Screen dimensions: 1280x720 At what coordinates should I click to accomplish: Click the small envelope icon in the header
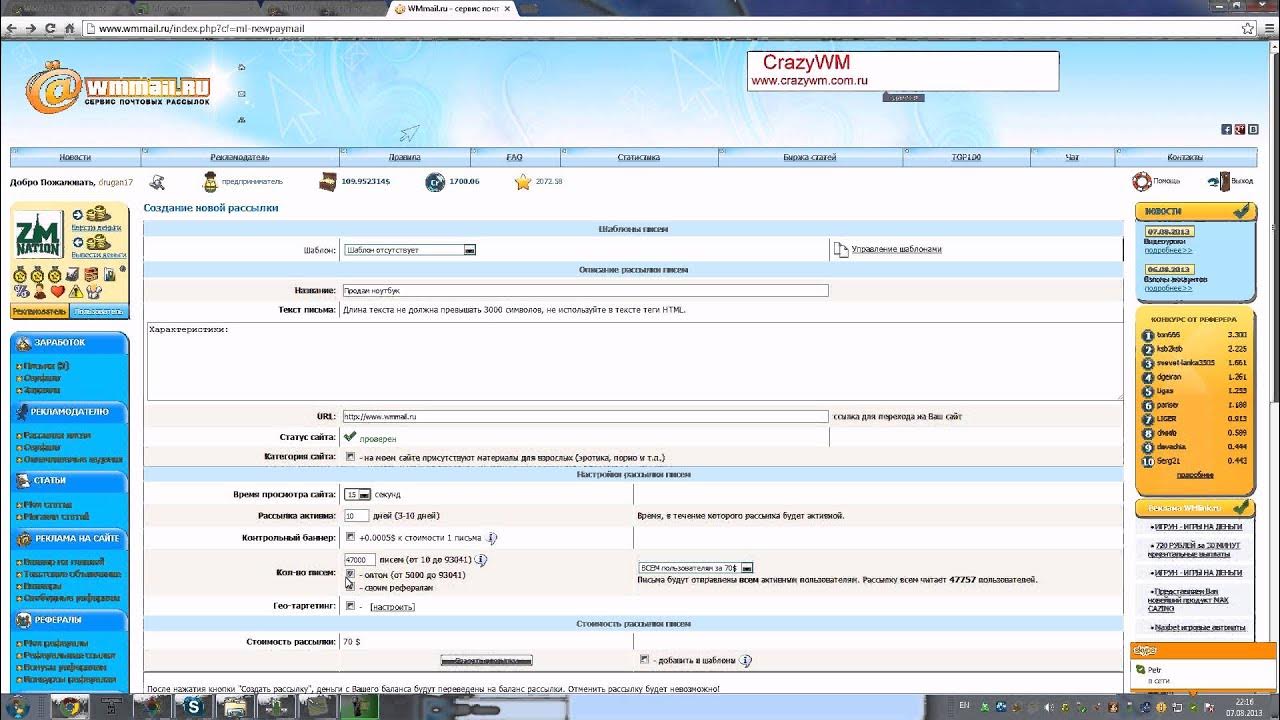coord(242,94)
